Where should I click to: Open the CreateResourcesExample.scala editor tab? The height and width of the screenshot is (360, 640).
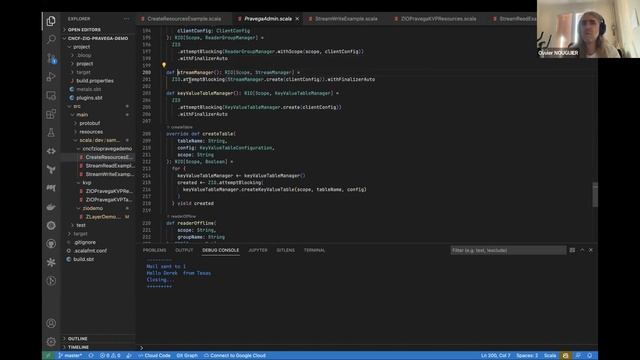pos(184,19)
